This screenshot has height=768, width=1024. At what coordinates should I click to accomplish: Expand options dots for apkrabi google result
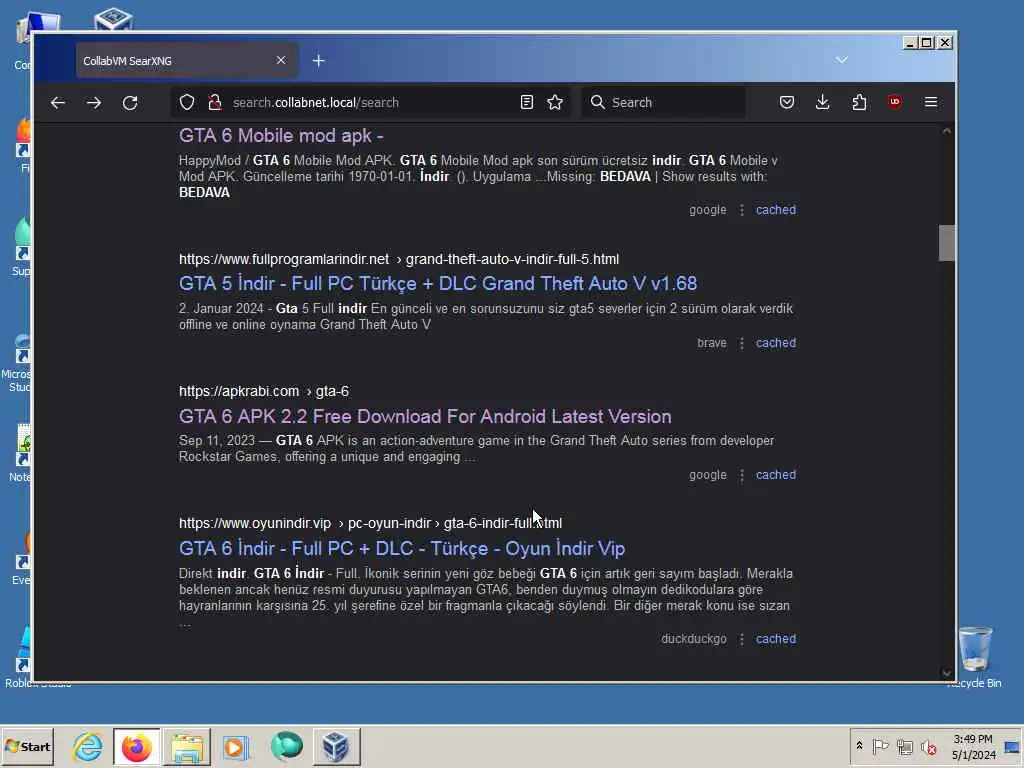[x=741, y=475]
